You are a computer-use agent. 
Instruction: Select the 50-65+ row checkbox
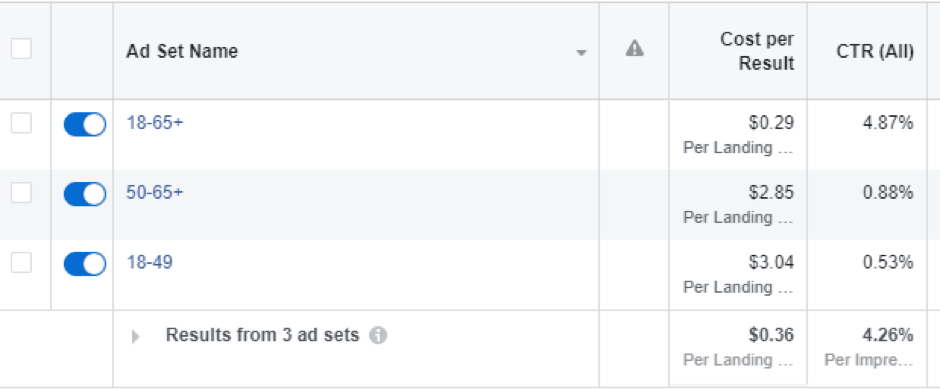[22, 193]
